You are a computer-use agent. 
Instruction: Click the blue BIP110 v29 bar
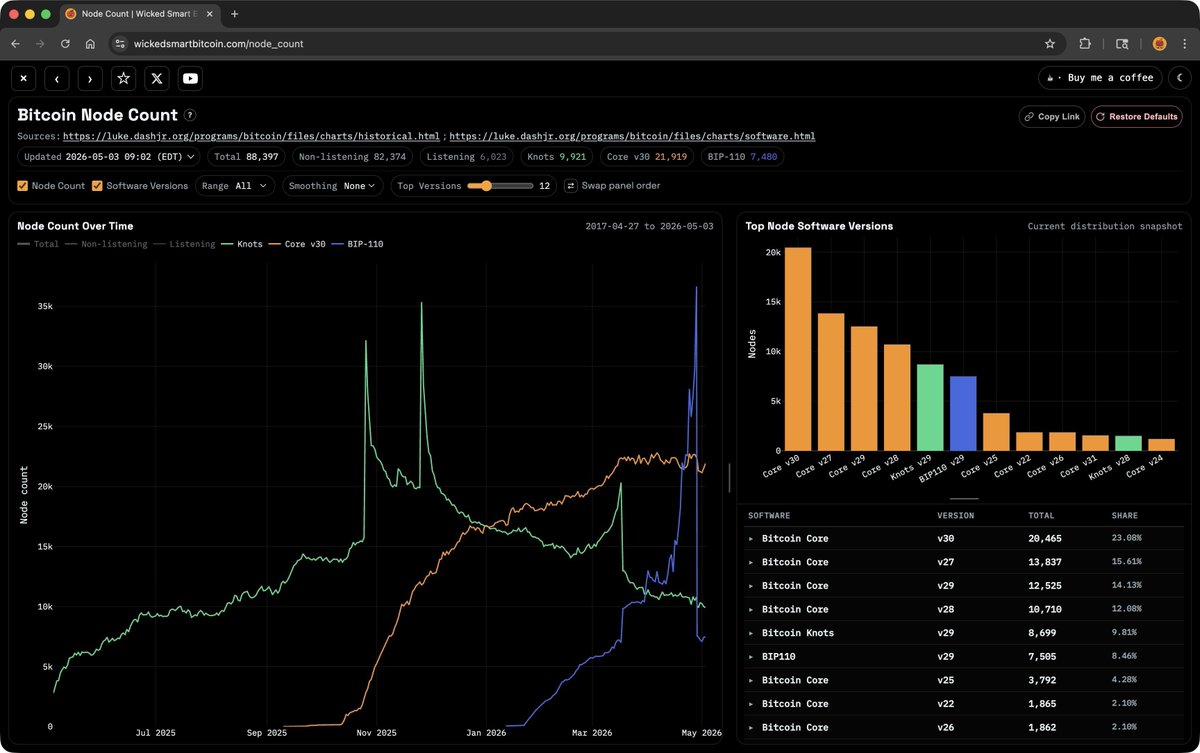(x=963, y=413)
